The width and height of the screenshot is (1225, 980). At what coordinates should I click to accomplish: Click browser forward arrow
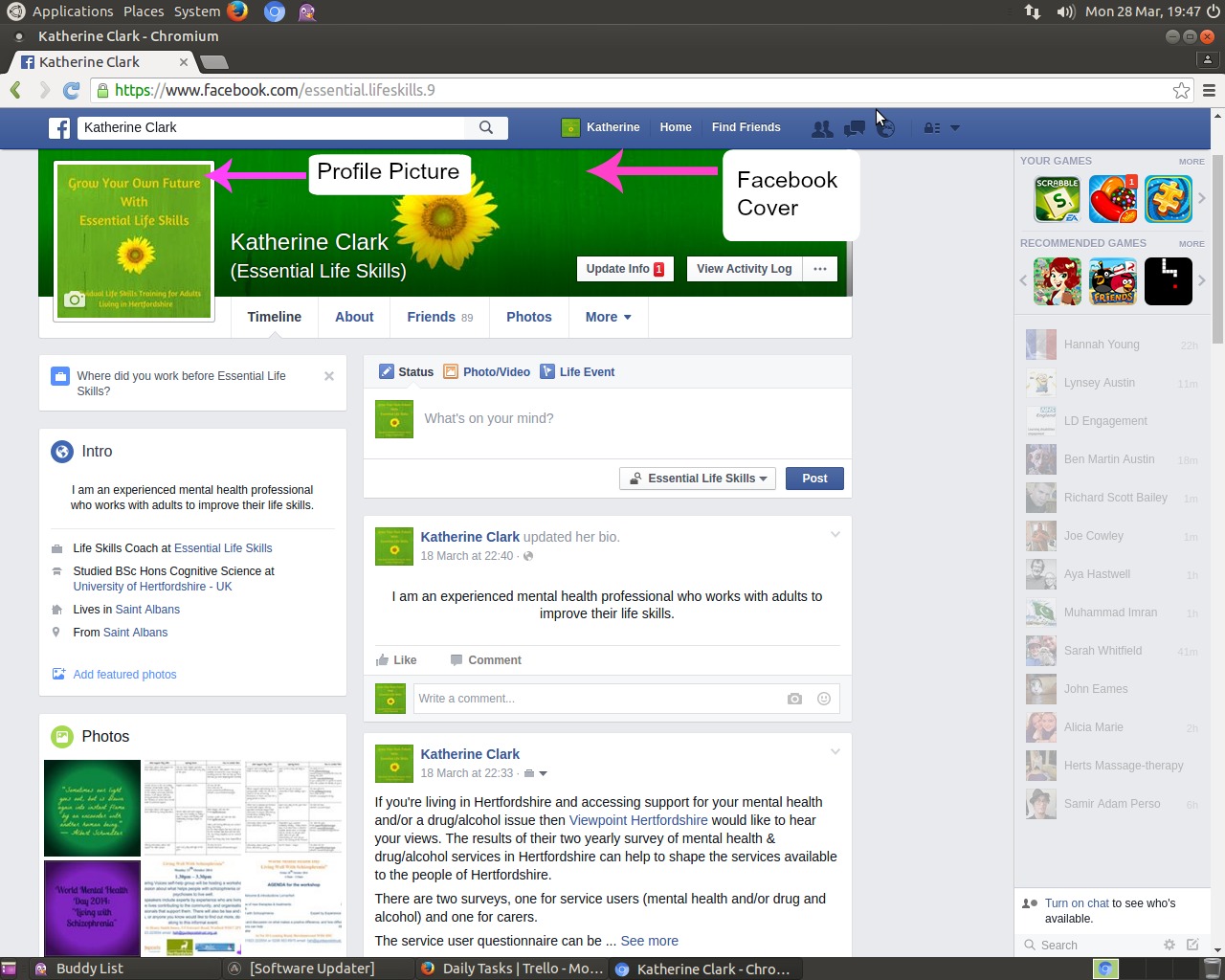click(x=44, y=90)
